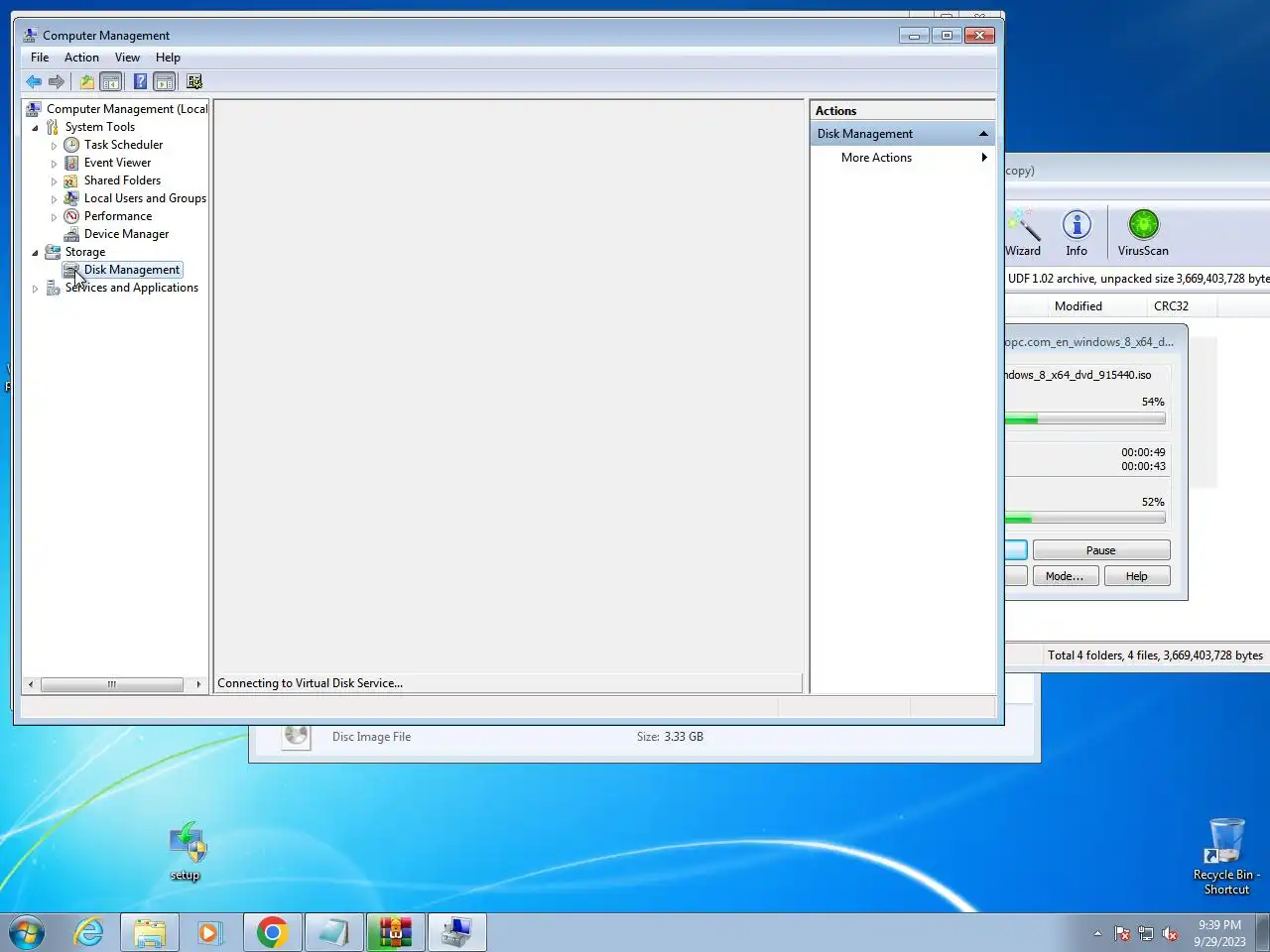The height and width of the screenshot is (952, 1270).
Task: Click Pause in the extraction dialog
Action: click(x=1101, y=550)
